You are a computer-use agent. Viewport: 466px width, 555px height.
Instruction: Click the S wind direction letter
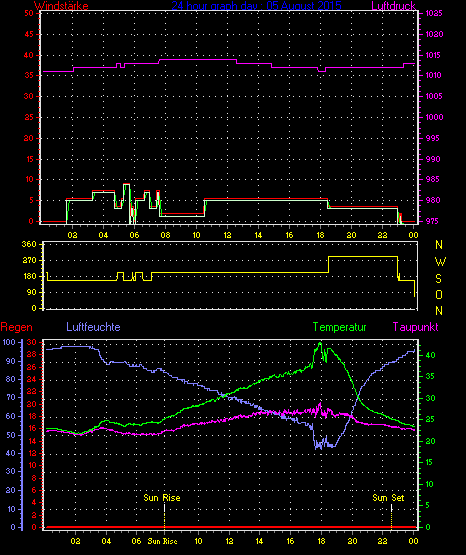[438, 279]
